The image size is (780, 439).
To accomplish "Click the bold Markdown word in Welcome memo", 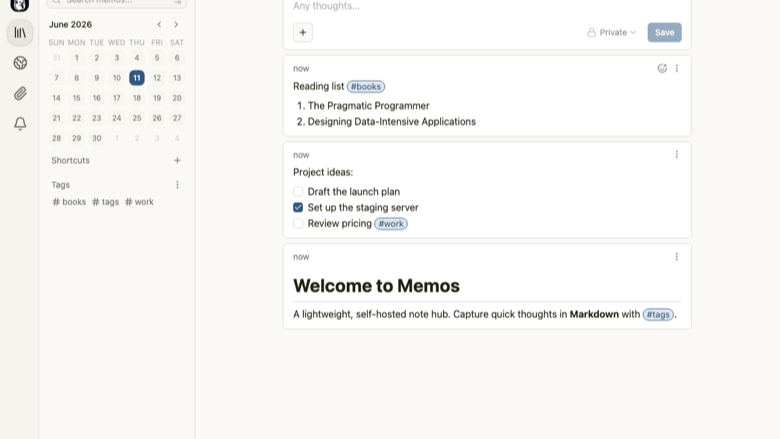I will (x=594, y=315).
